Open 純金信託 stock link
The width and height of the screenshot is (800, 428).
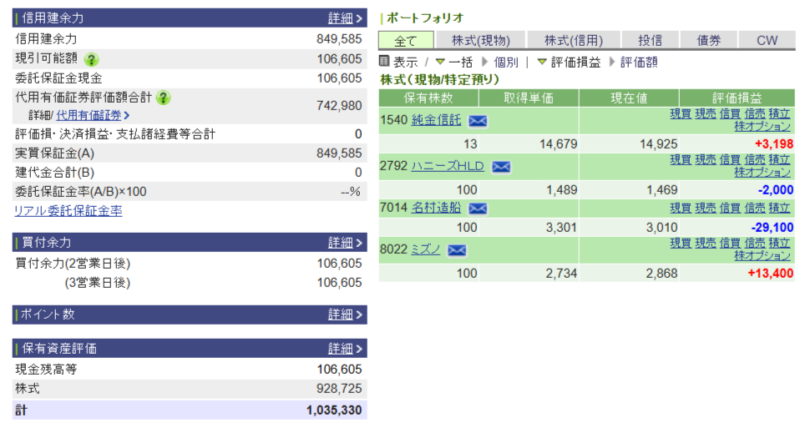point(436,120)
